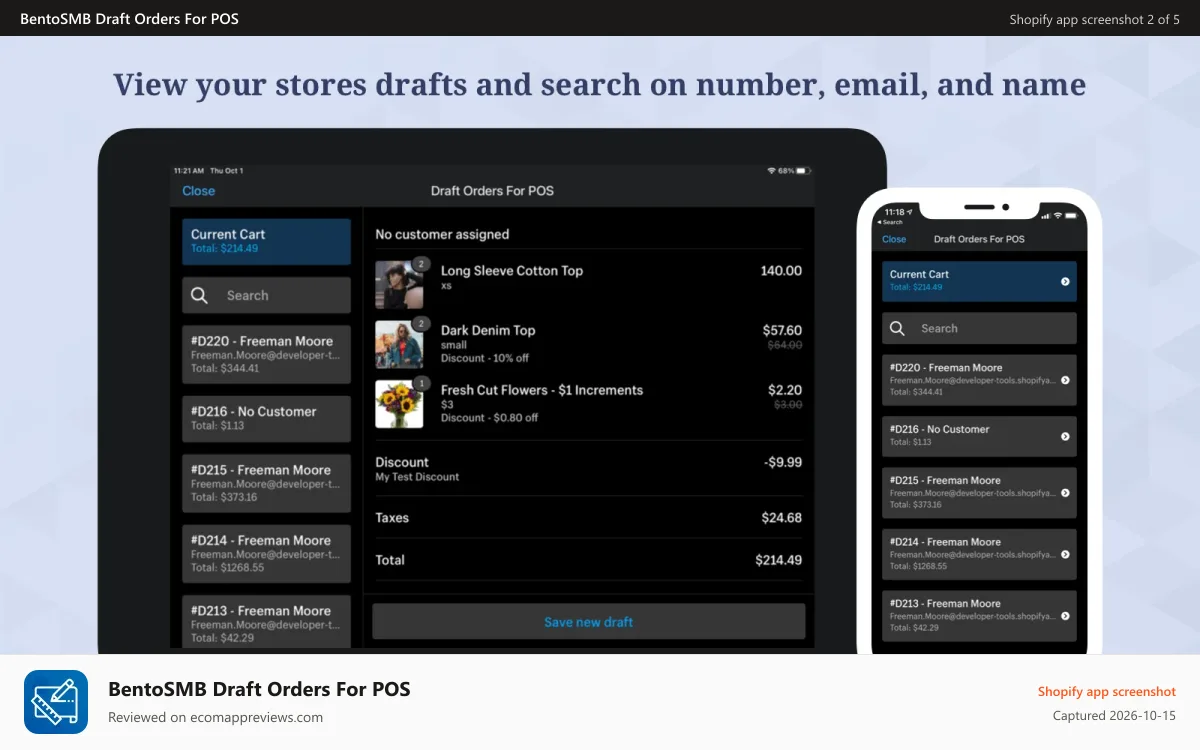1200x750 pixels.
Task: Open the phone Current Cart chevron
Action: 1065,282
